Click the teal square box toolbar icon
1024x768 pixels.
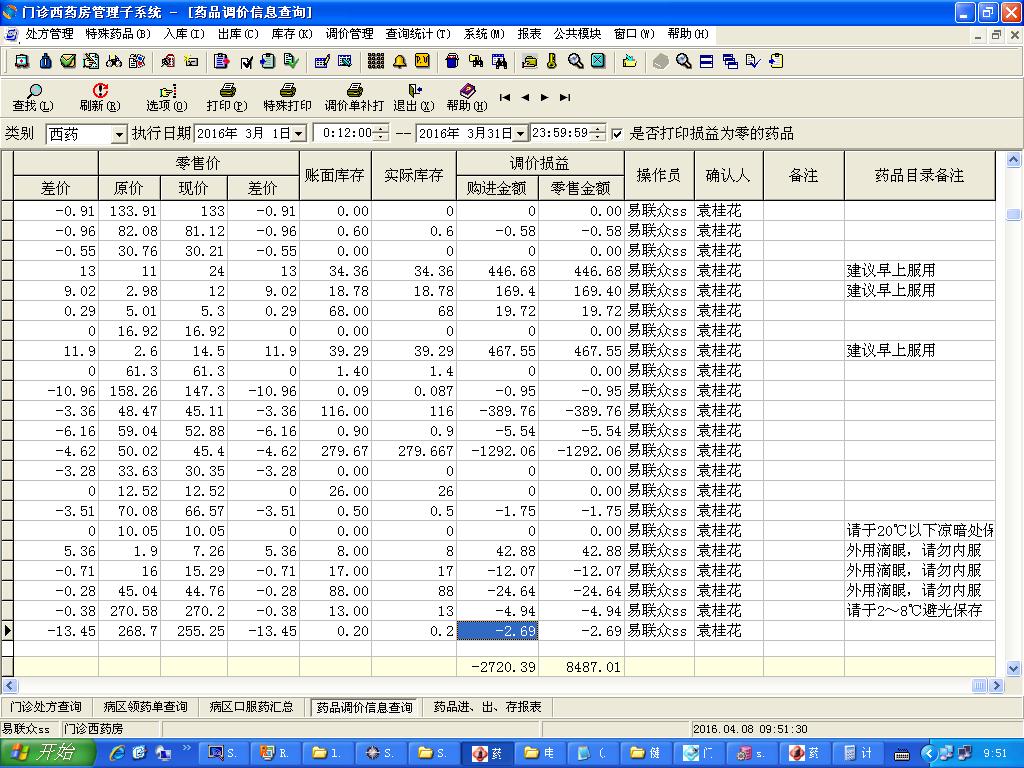[598, 61]
